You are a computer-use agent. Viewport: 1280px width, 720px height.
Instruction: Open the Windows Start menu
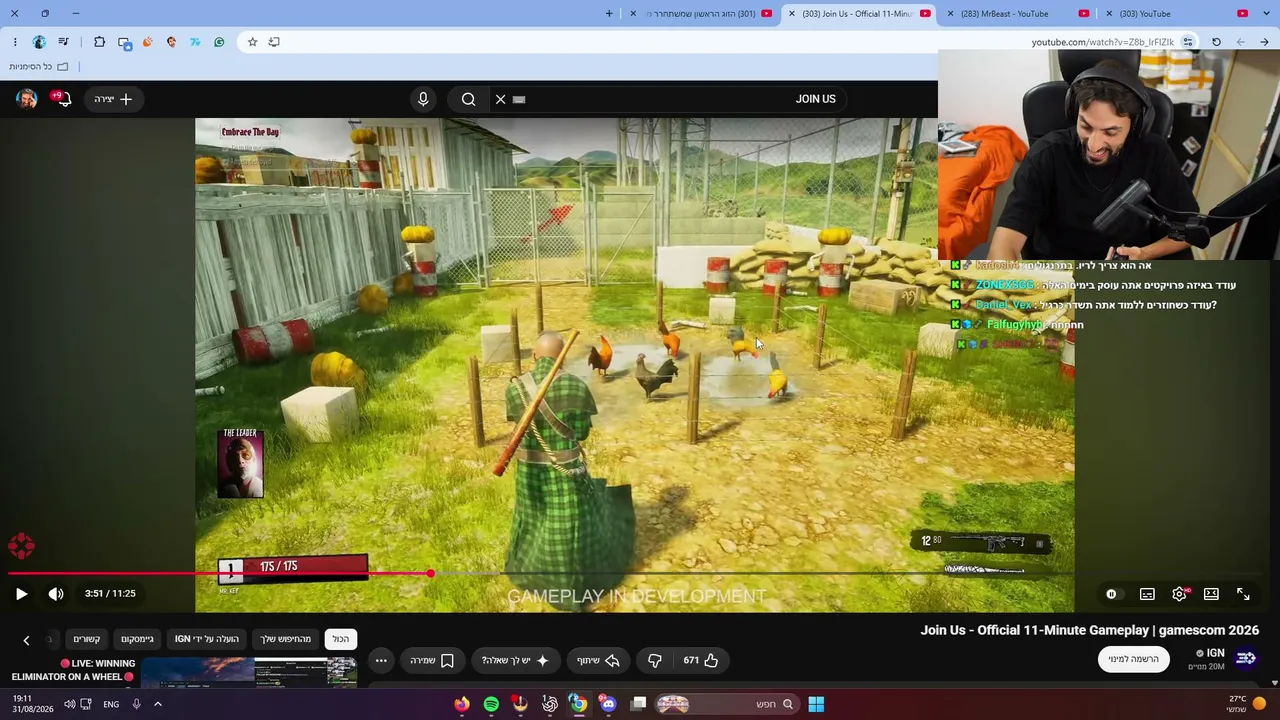point(816,704)
